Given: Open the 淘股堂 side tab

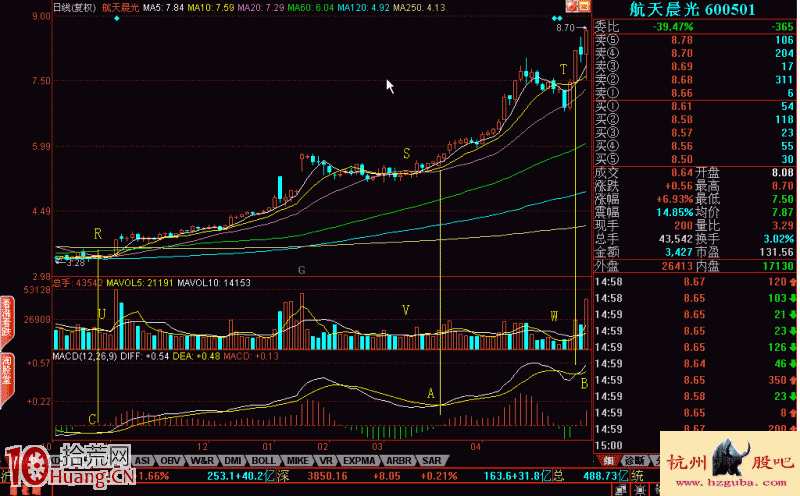Looking at the screenshot, I should click(x=6, y=378).
